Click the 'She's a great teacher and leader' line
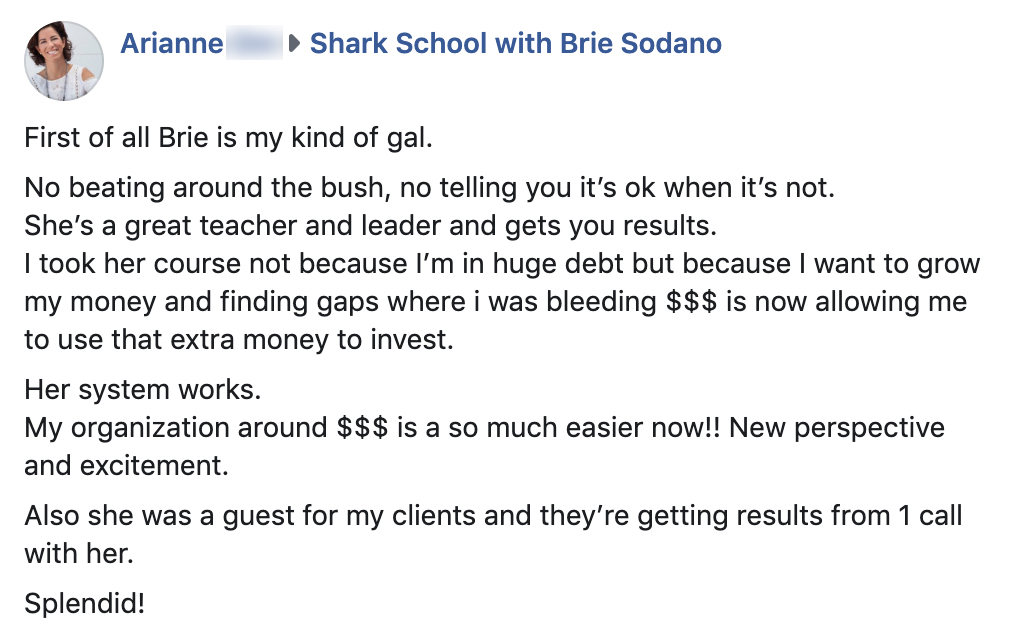This screenshot has width=1018, height=628. click(x=371, y=225)
